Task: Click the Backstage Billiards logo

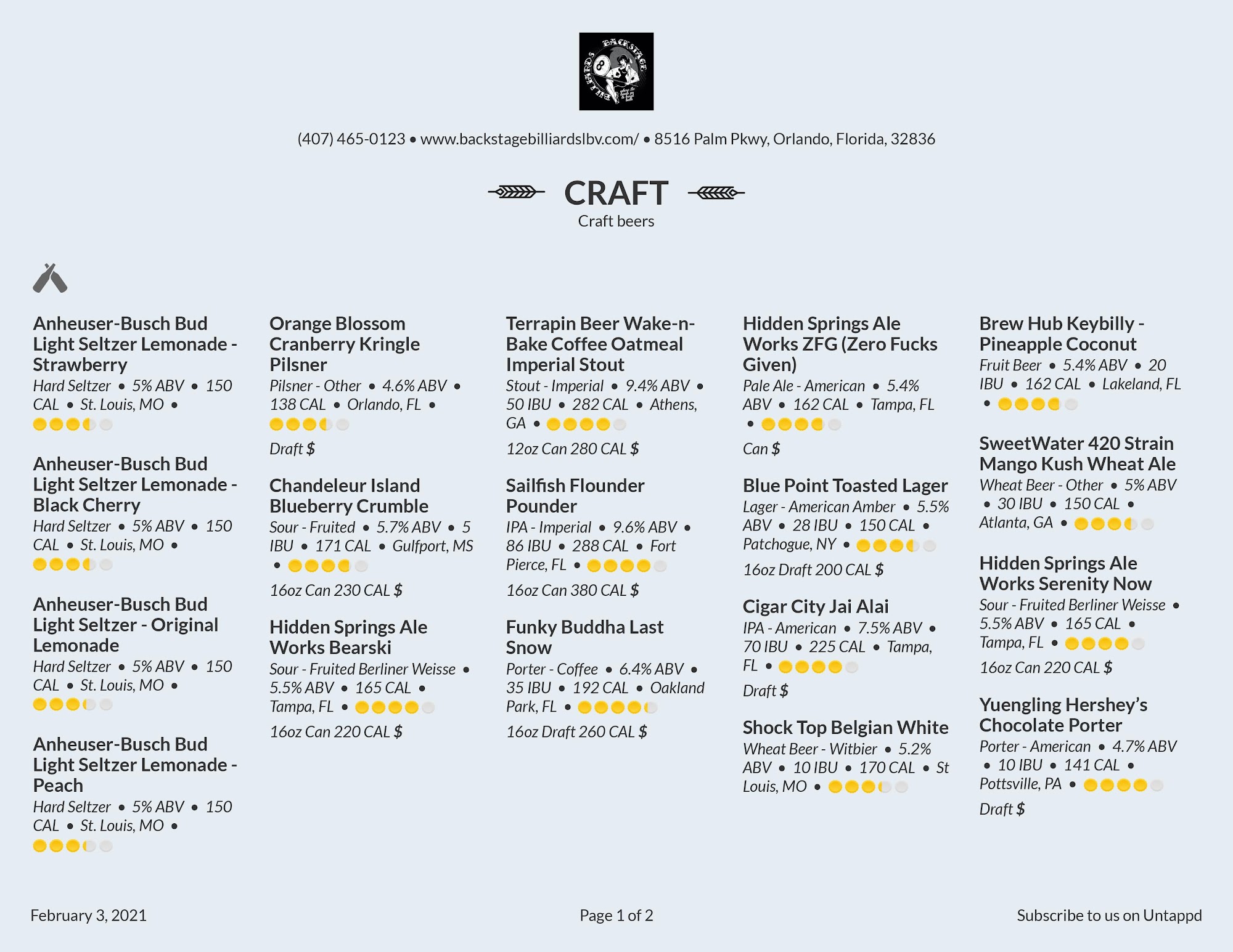Action: coord(616,71)
